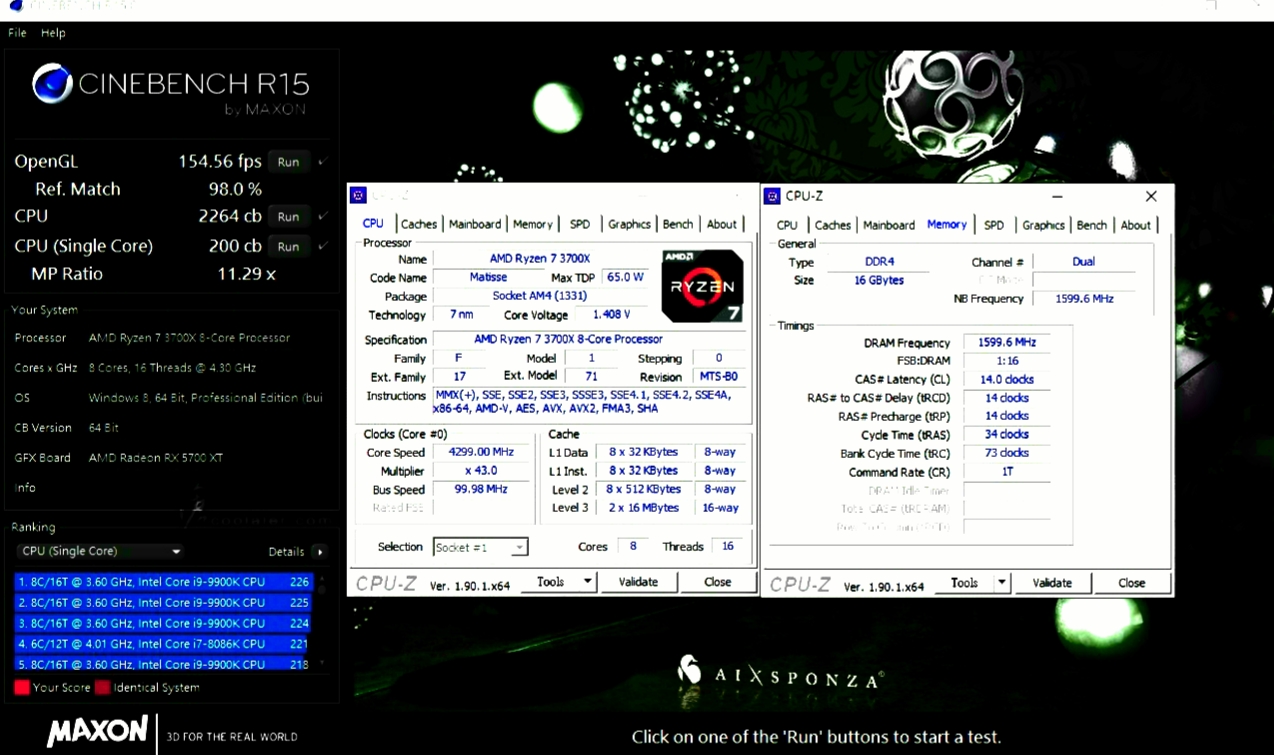Click Tools button in right CPU-Z
Viewport: 1274px width, 755px height.
(965, 583)
